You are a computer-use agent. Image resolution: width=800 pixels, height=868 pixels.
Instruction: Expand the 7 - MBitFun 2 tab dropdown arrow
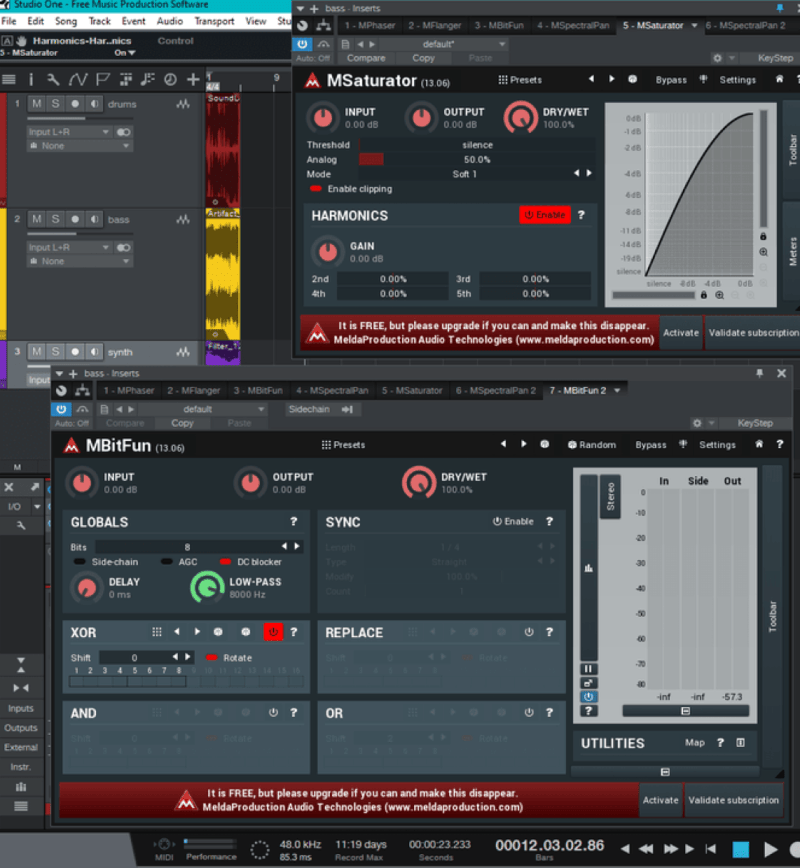click(x=617, y=390)
